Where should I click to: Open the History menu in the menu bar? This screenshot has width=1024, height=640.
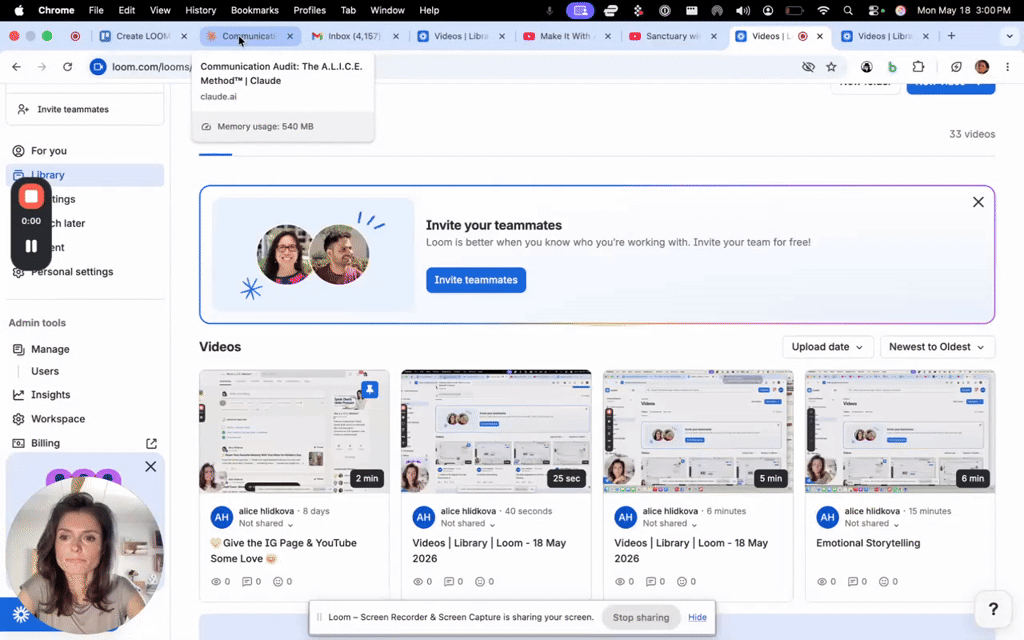pyautogui.click(x=200, y=10)
